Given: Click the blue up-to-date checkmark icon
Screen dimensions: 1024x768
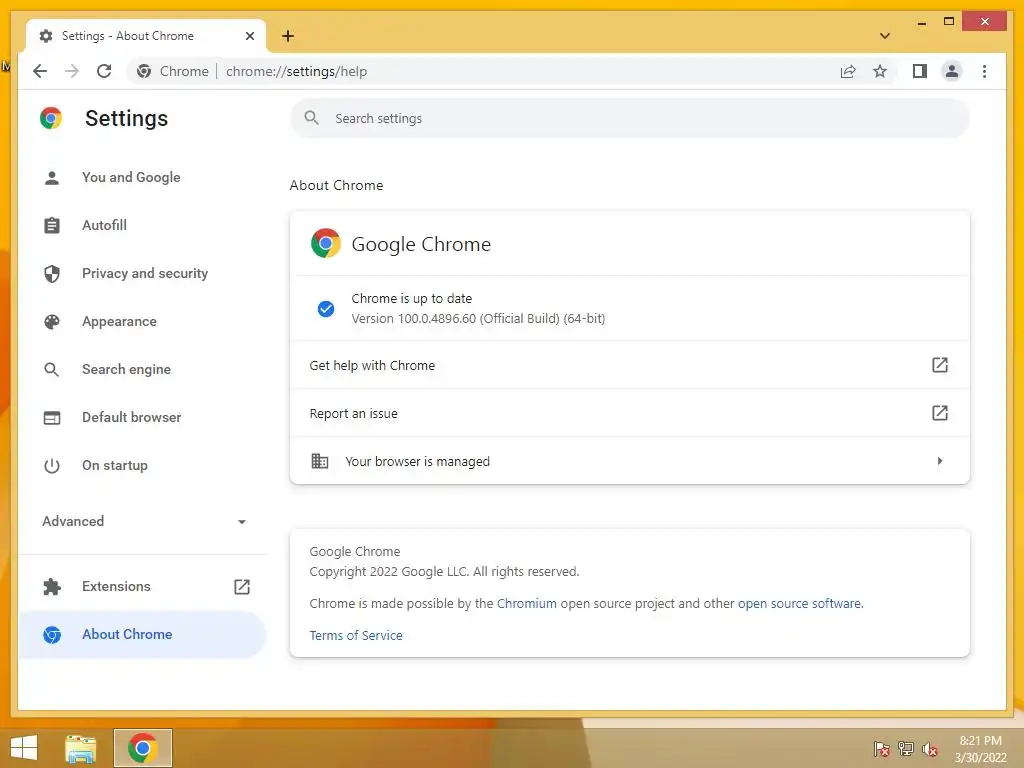Looking at the screenshot, I should point(325,309).
